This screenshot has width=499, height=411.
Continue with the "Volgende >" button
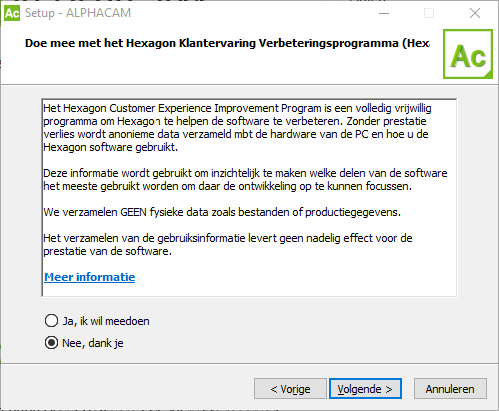[365, 389]
